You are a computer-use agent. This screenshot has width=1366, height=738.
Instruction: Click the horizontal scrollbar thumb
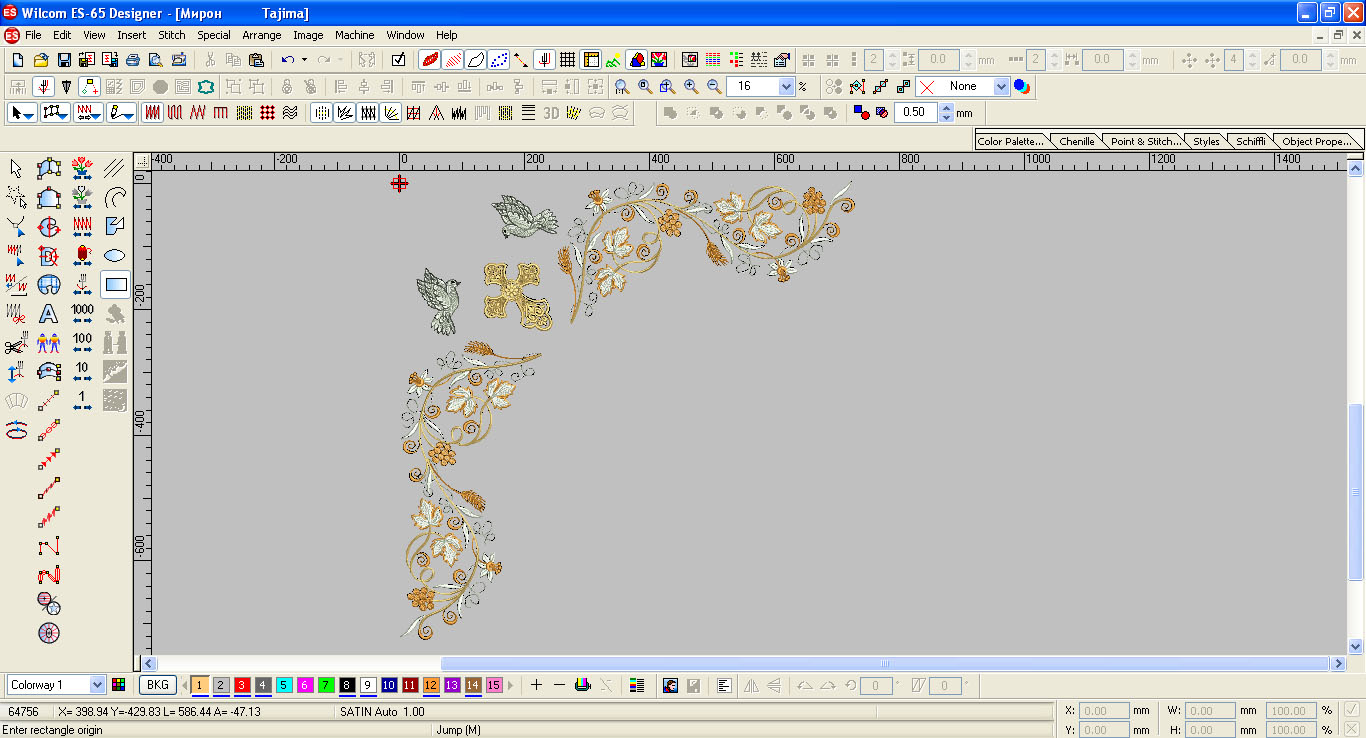pyautogui.click(x=884, y=663)
